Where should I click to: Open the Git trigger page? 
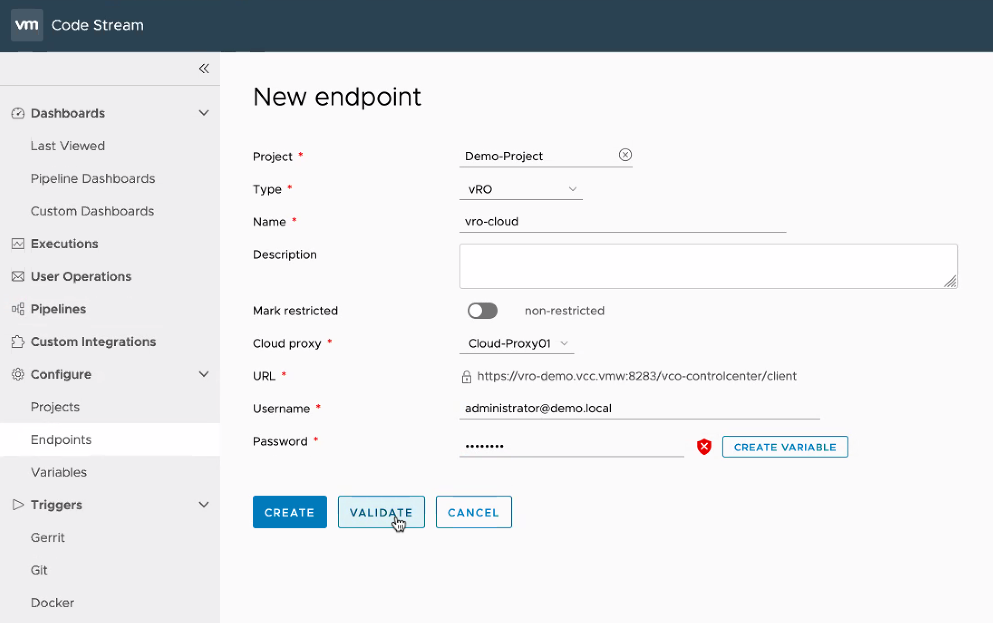[39, 570]
